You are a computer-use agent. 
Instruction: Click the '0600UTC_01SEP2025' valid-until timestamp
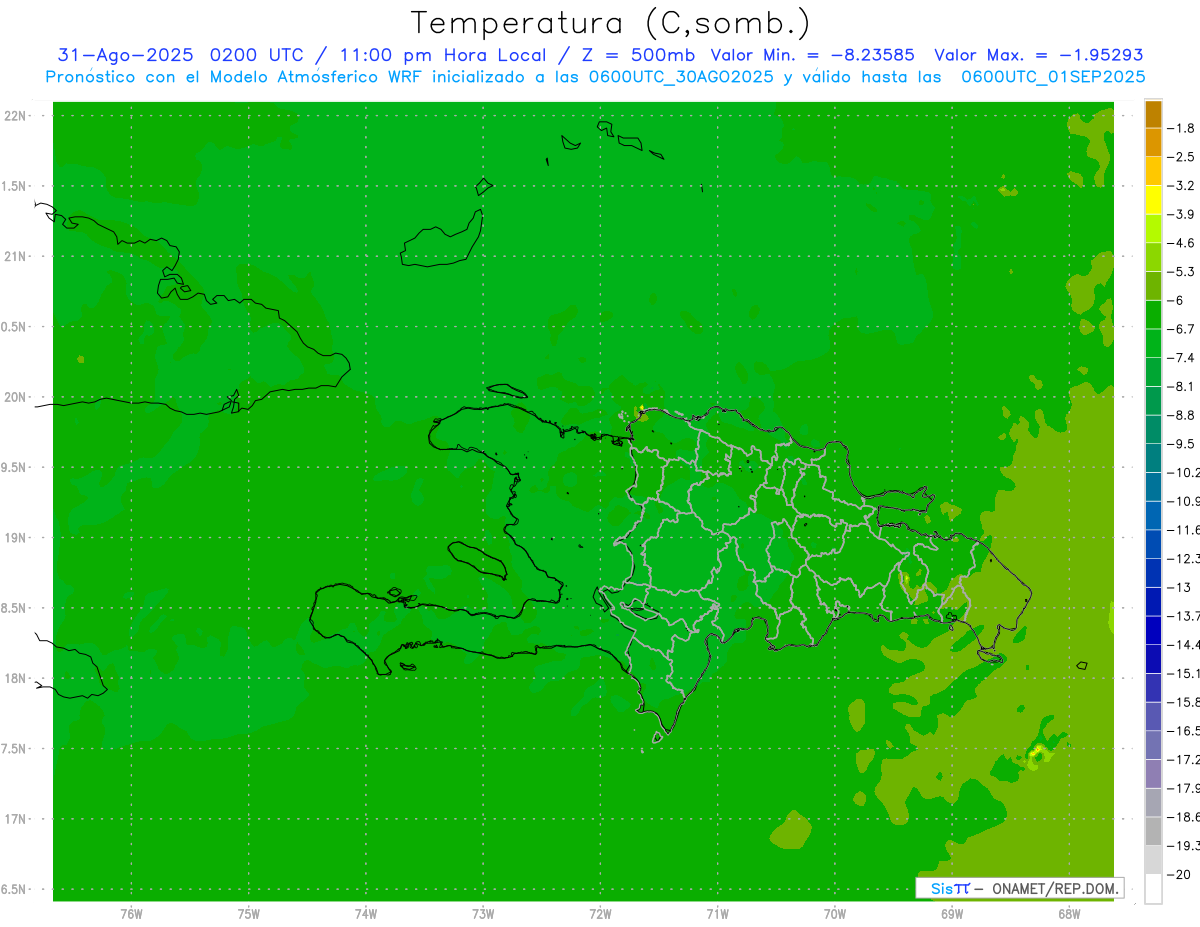pyautogui.click(x=1053, y=77)
